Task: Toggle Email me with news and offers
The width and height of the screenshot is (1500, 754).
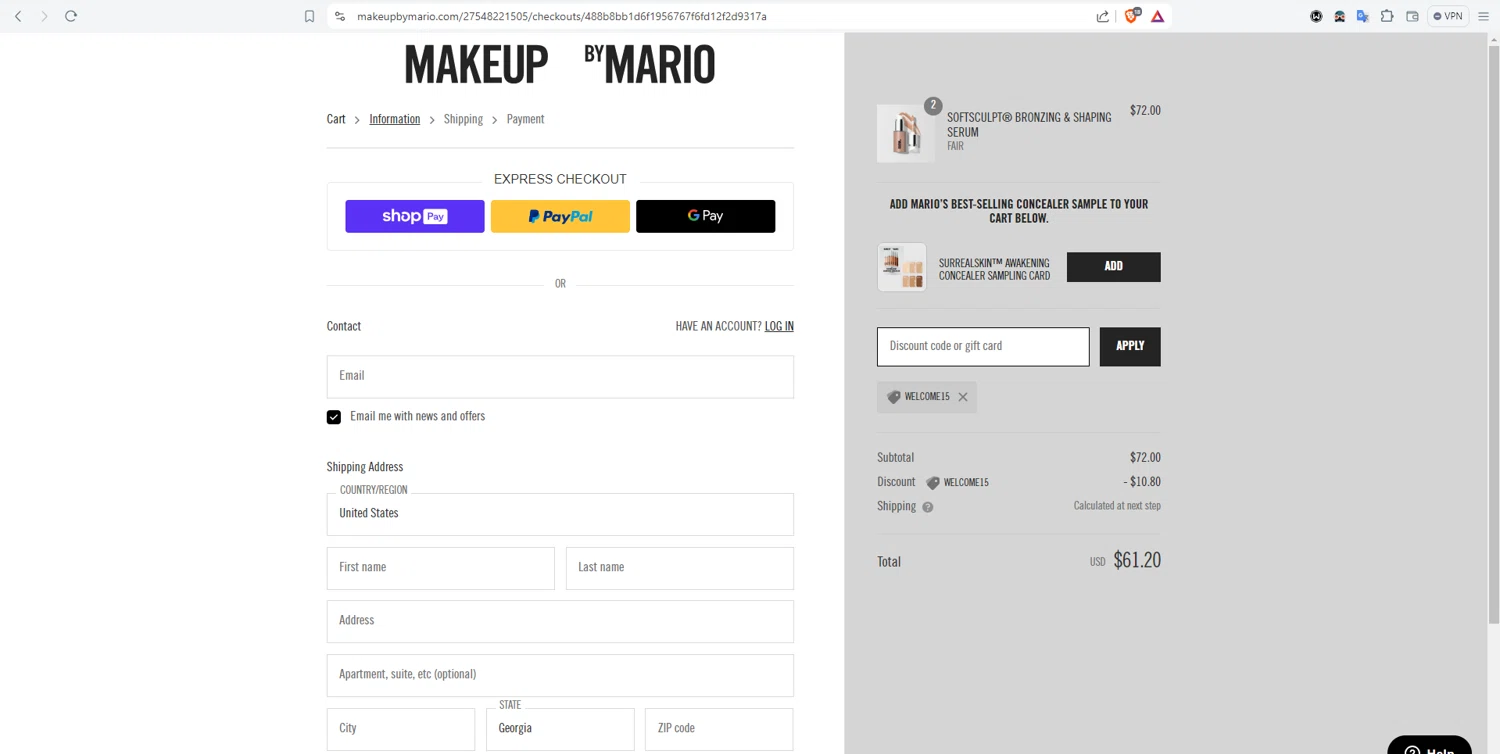Action: pos(334,417)
